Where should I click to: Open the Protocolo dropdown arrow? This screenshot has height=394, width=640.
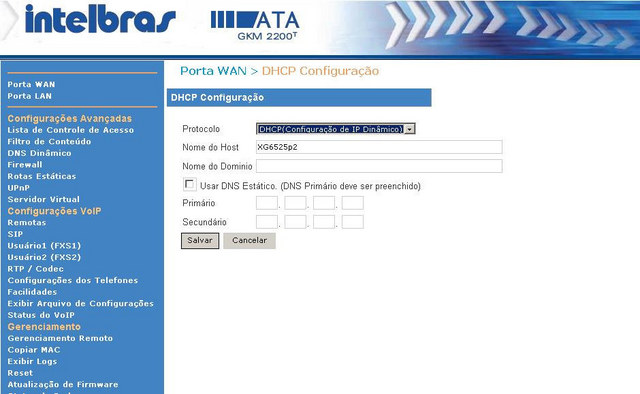[410, 129]
